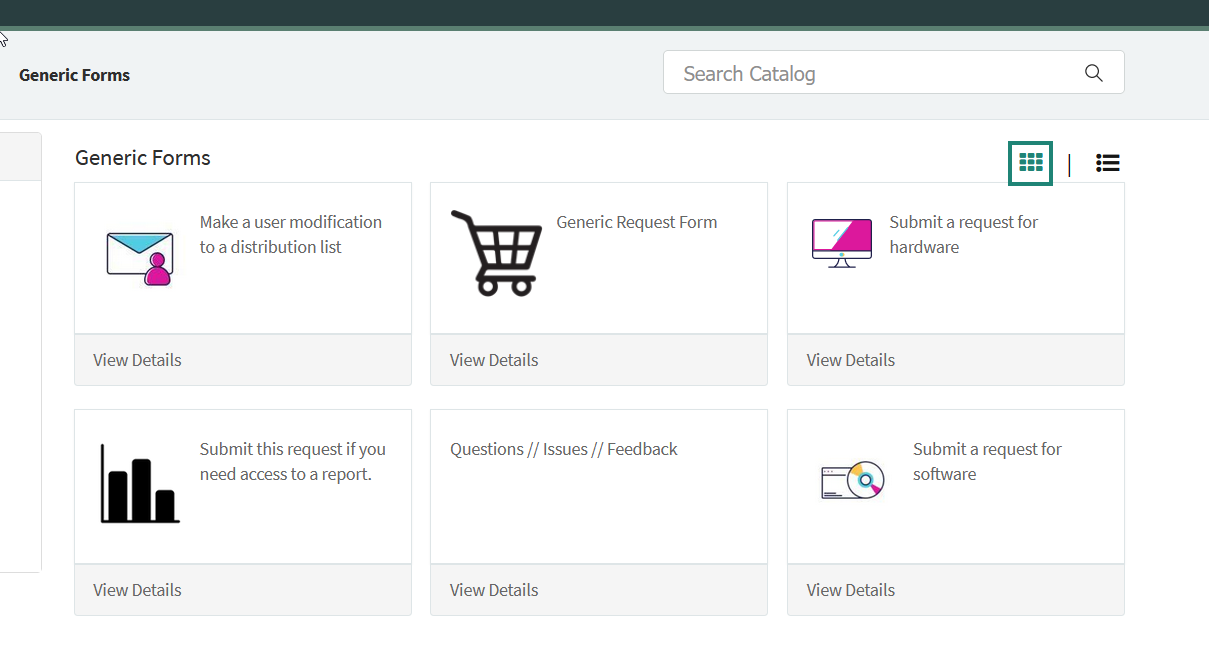Click View Details under Generic Request Form
Viewport: 1209px width, 662px height.
click(x=493, y=359)
